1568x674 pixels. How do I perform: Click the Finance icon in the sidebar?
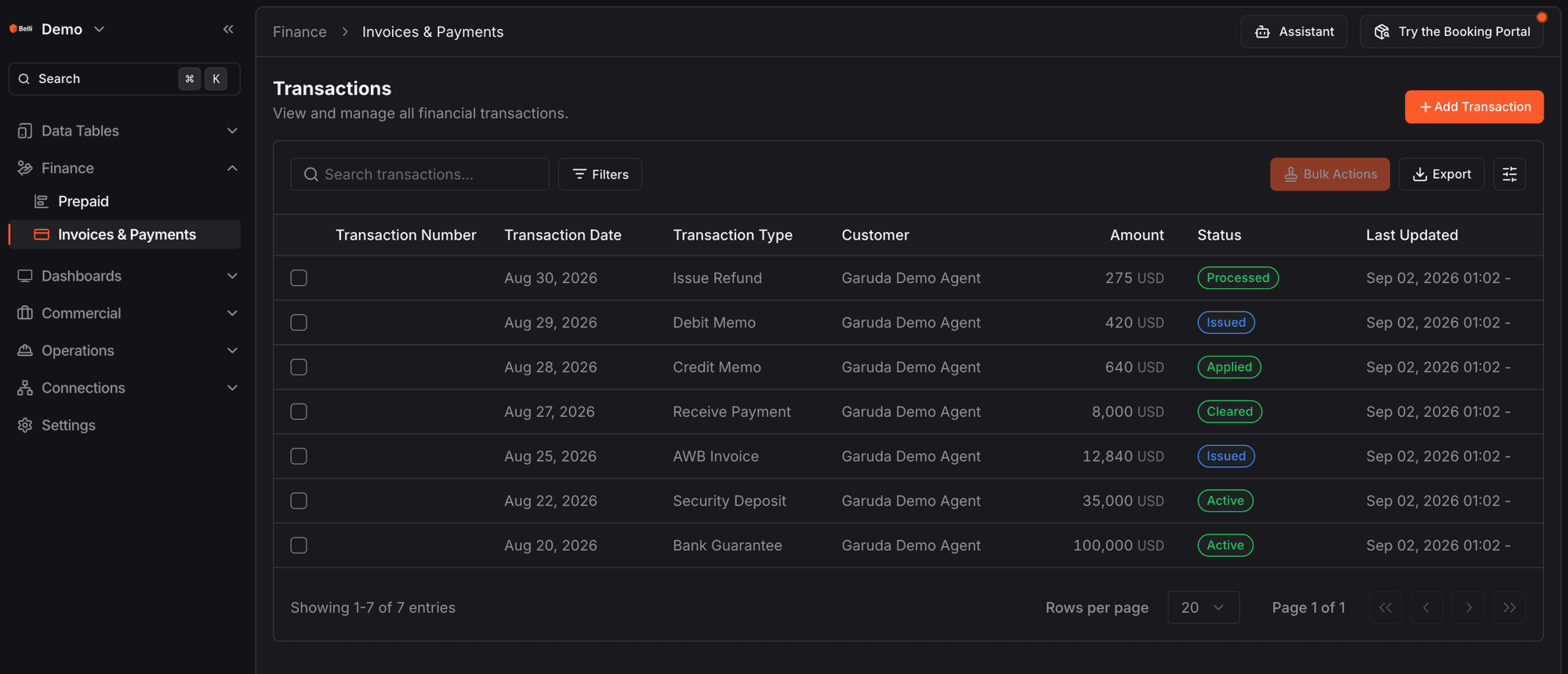pyautogui.click(x=25, y=168)
